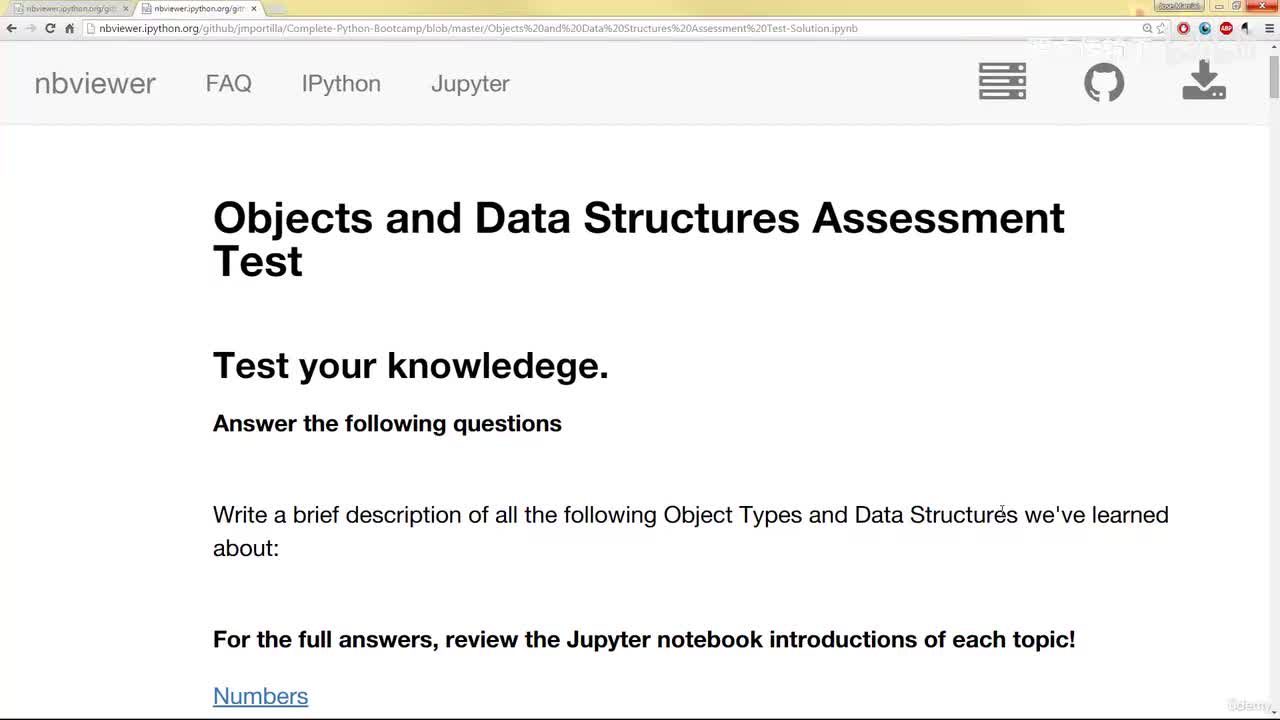Reload the current page
Viewport: 1280px width, 720px height.
click(50, 28)
